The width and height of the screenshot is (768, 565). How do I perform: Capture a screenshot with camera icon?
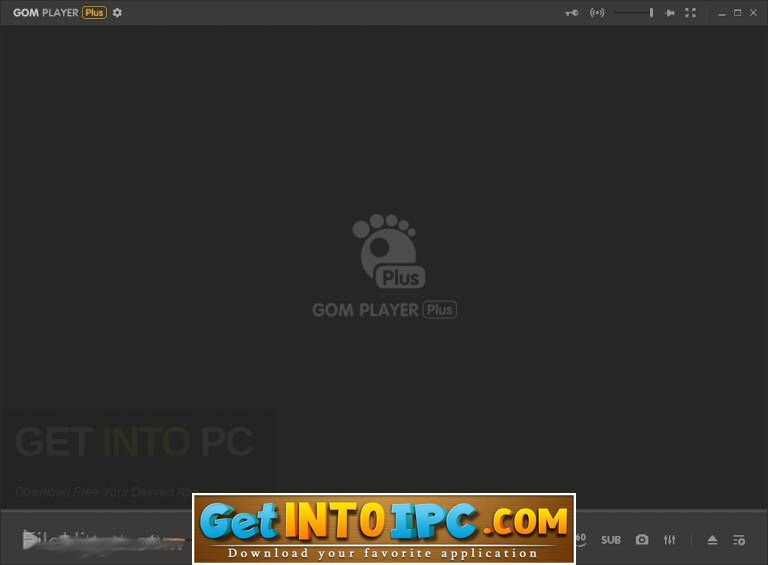pyautogui.click(x=642, y=540)
